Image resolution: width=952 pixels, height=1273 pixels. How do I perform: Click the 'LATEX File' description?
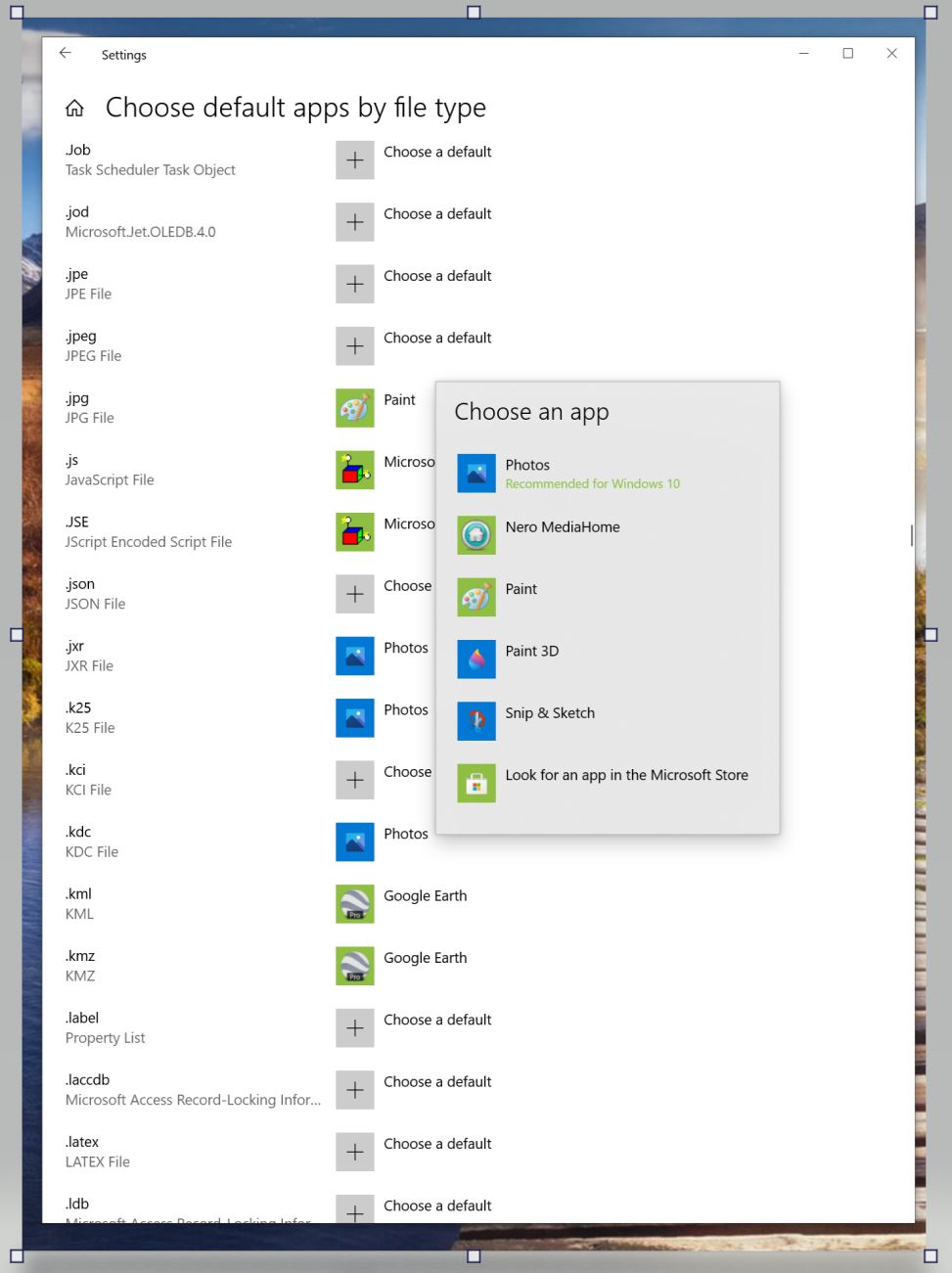pos(98,1162)
